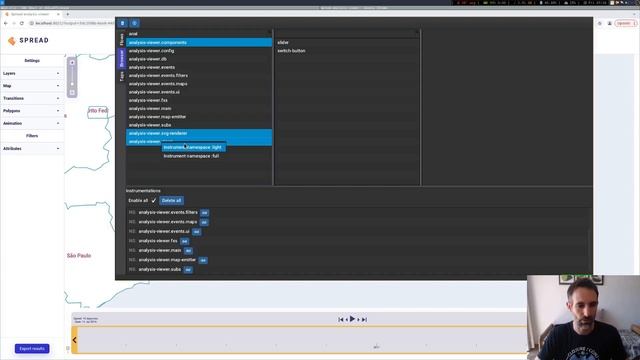This screenshot has width=640, height=360.
Task: Delete analysis-viewer.fxs instrumentation
Action: pos(184,241)
